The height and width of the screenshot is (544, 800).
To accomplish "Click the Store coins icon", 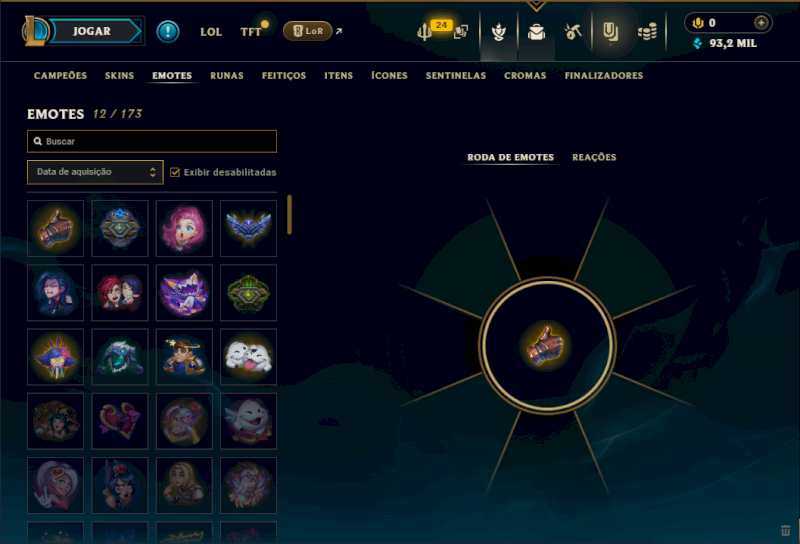I will pos(647,32).
